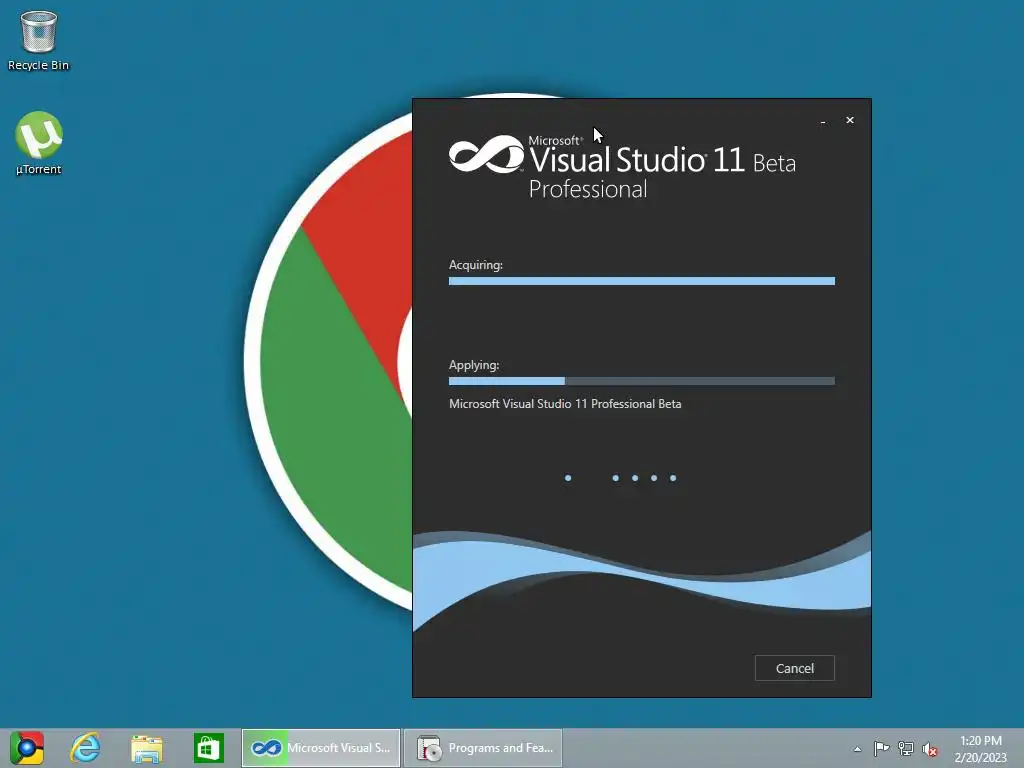Click the Visual Studio infinity logo

pos(486,155)
